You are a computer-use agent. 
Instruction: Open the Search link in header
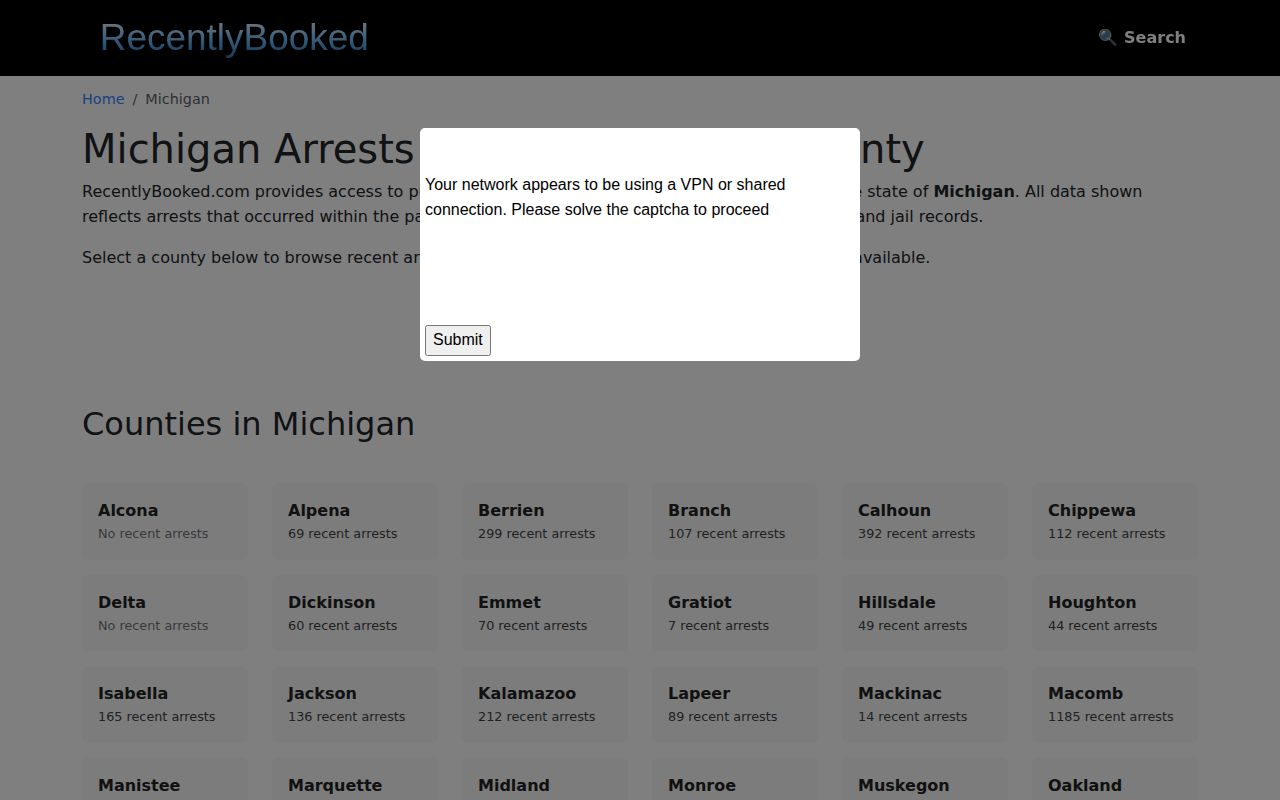[x=1142, y=37]
